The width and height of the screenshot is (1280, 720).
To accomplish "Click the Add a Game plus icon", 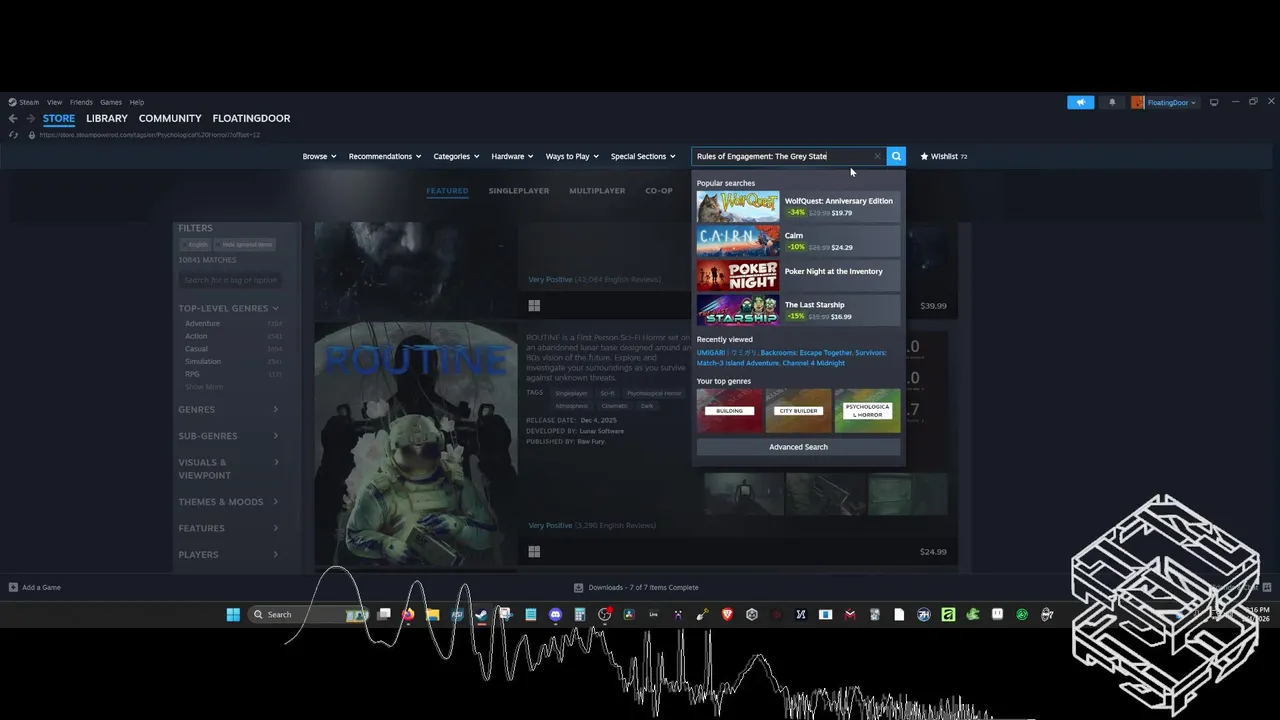I will click(13, 587).
